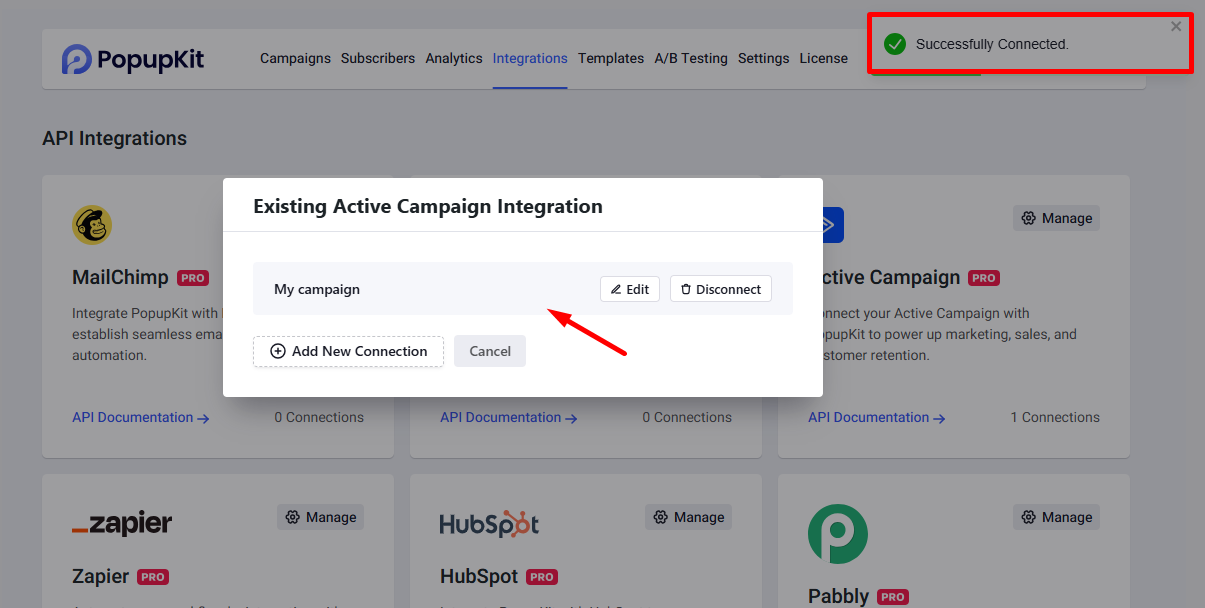Switch to the Subscribers tab
The image size is (1205, 608).
point(378,58)
